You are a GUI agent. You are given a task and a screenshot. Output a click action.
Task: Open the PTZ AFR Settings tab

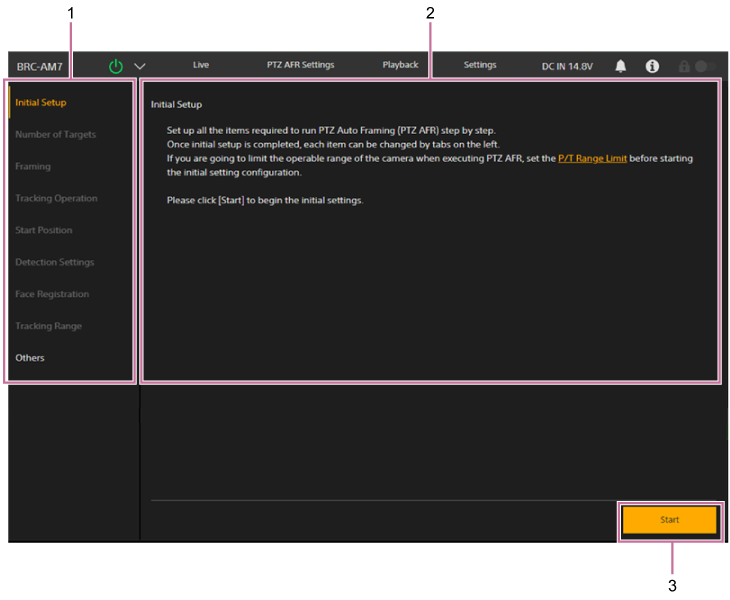300,65
